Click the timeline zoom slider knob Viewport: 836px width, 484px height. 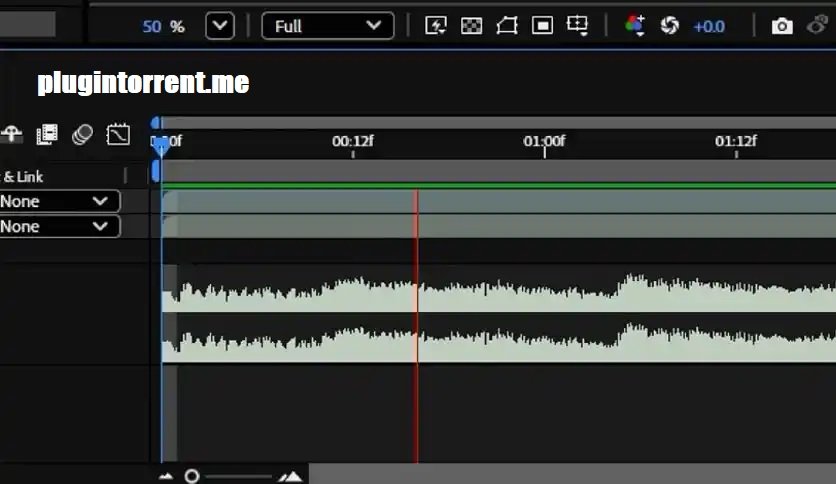tap(192, 476)
